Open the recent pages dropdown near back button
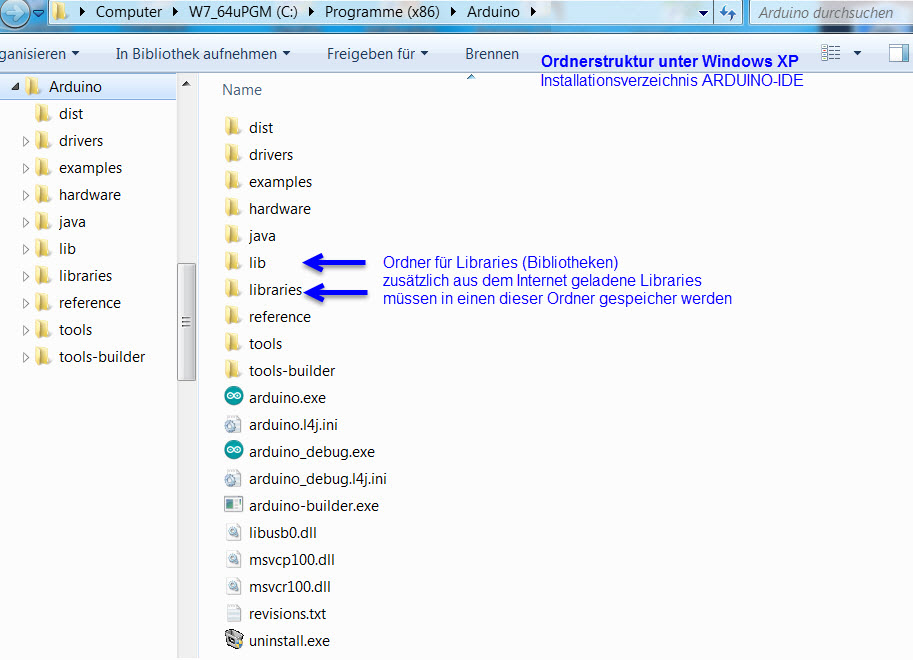The width and height of the screenshot is (913, 660). pos(38,13)
